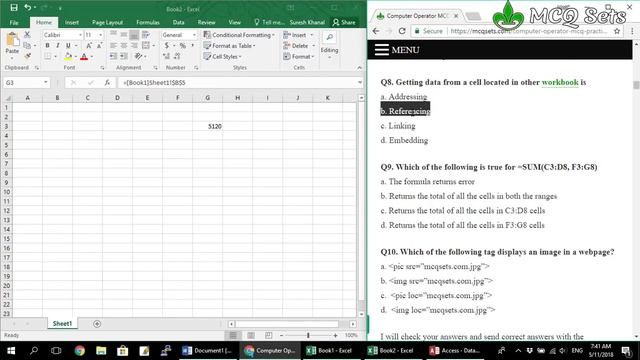The width and height of the screenshot is (640, 360).
Task: Toggle Align Left in Alignment group
Action: point(113,45)
